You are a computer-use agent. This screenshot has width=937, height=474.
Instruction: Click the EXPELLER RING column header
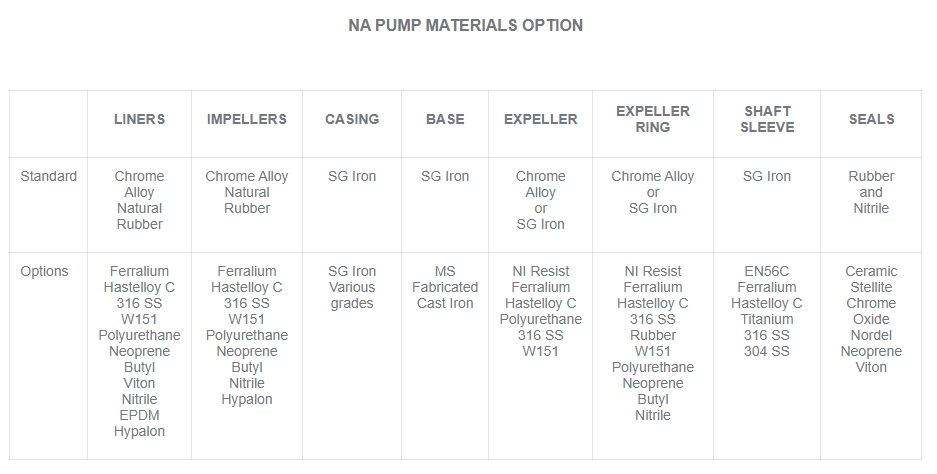coord(653,119)
